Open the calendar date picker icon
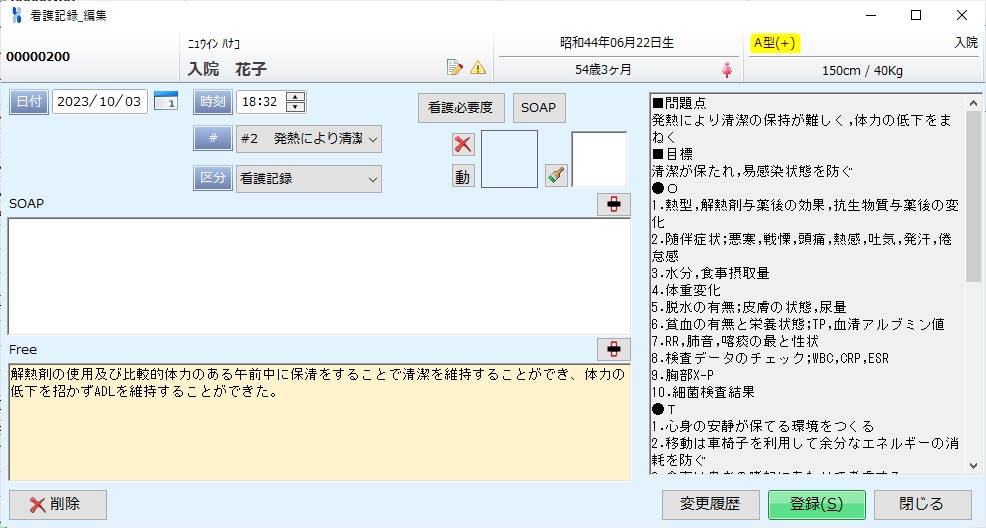 [166, 101]
